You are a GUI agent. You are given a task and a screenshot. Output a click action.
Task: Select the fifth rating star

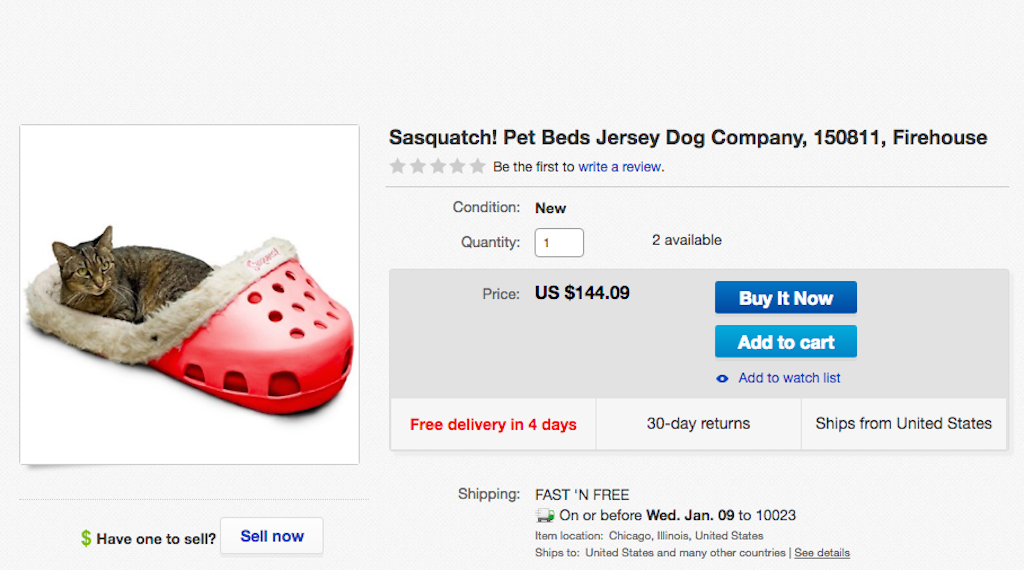point(478,166)
